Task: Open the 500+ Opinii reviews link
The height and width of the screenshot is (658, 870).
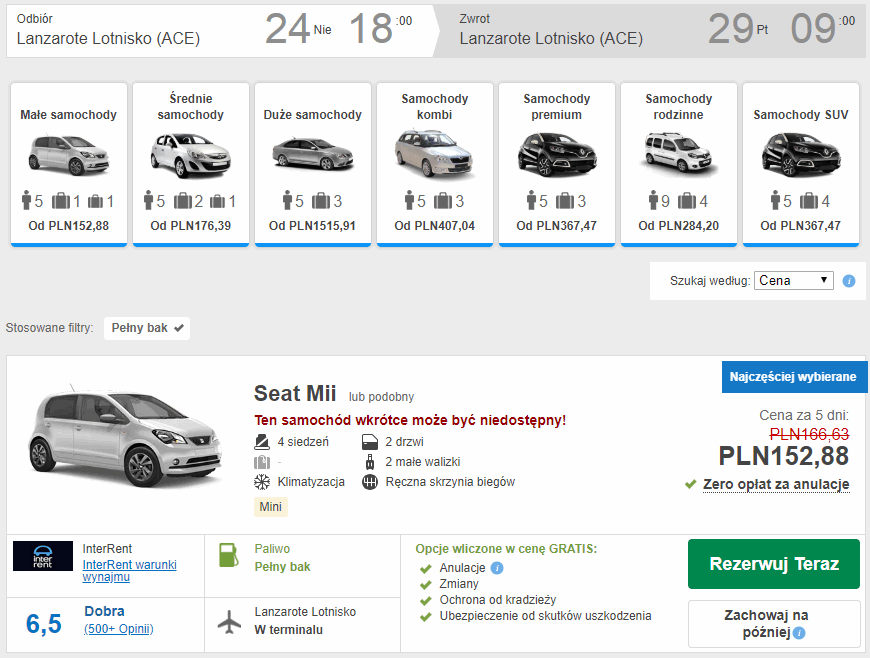Action: [x=118, y=629]
